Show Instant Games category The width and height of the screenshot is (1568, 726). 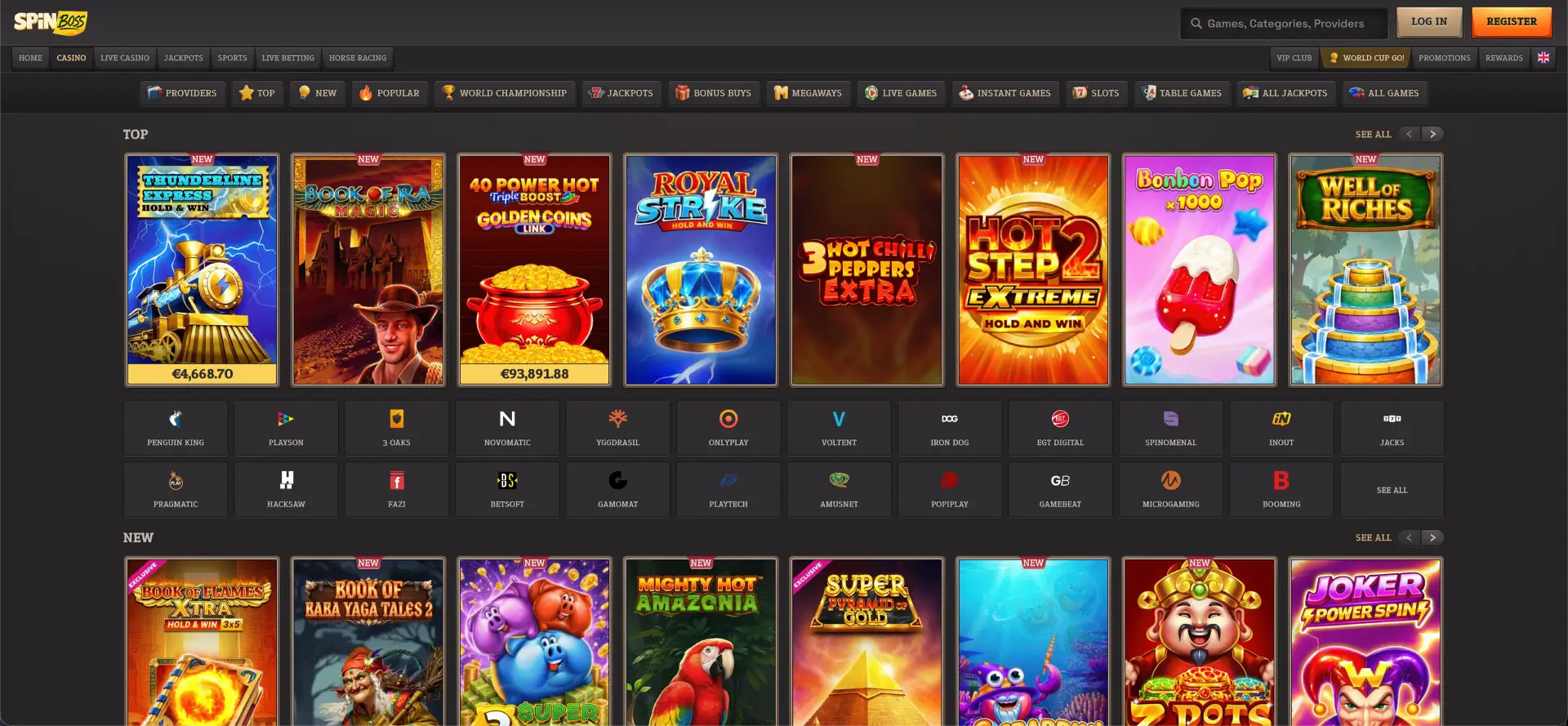point(1005,93)
